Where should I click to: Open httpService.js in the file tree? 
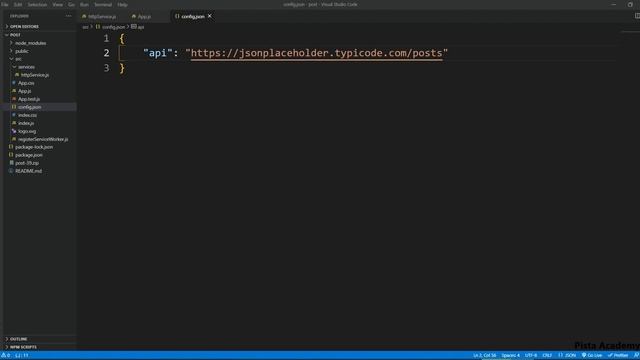35,75
